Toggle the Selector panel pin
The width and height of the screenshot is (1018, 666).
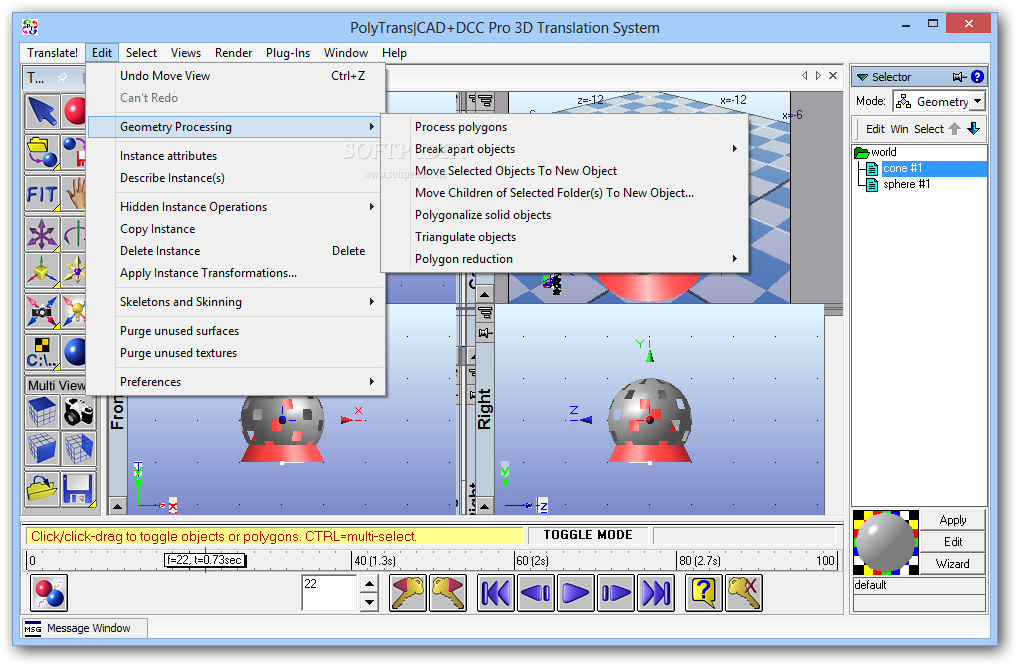click(960, 77)
